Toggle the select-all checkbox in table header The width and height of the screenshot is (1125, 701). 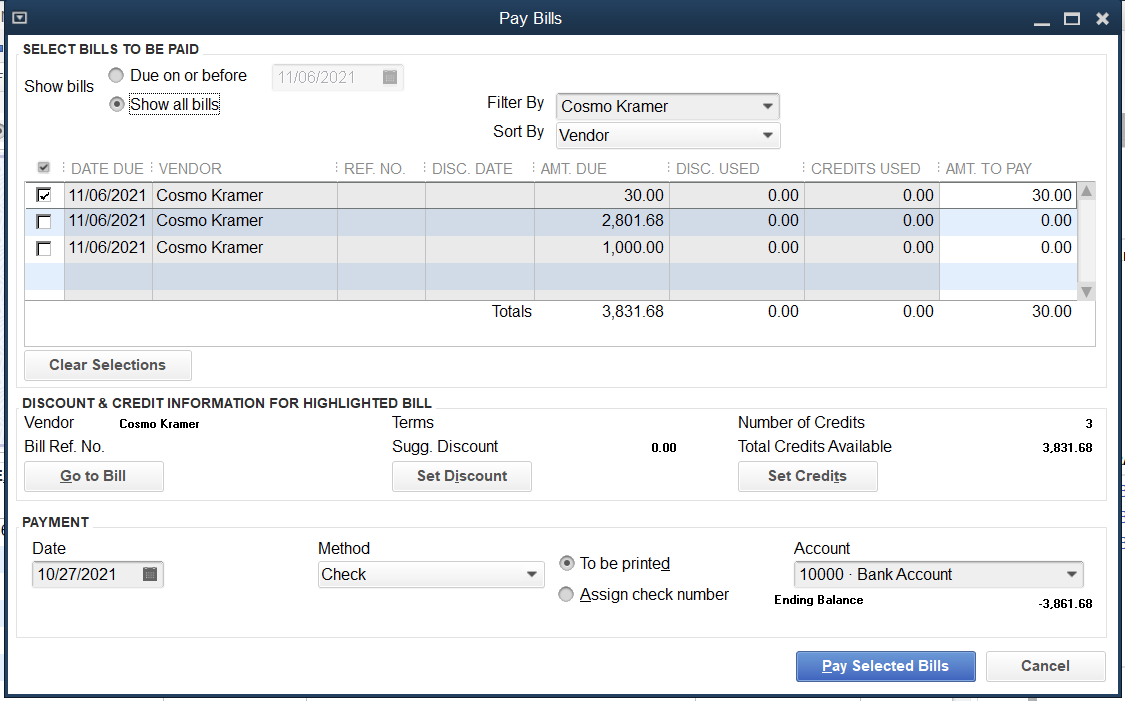pyautogui.click(x=44, y=168)
